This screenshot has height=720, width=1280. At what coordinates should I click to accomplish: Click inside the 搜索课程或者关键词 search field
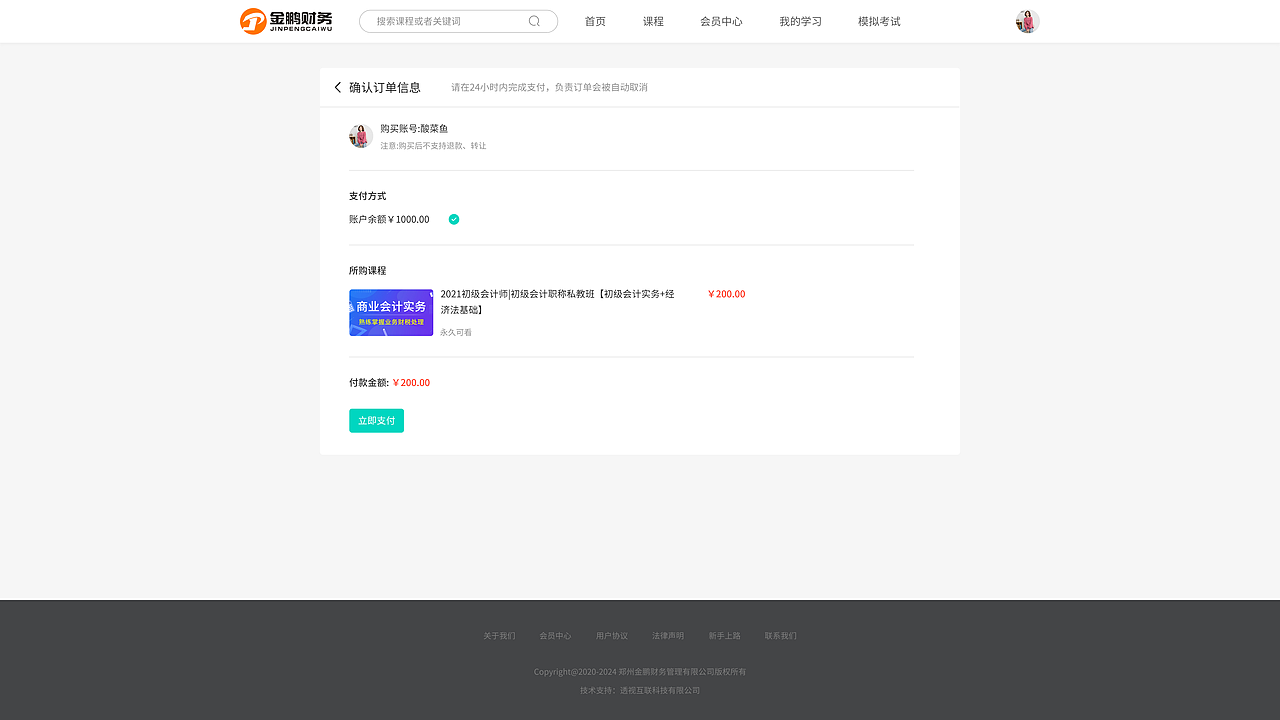pos(440,20)
